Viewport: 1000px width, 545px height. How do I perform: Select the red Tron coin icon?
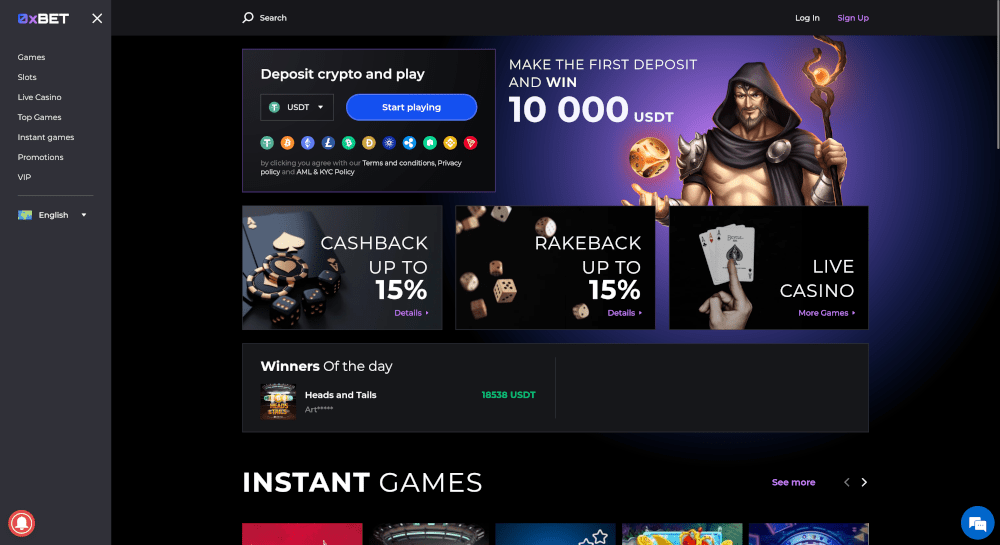(471, 143)
